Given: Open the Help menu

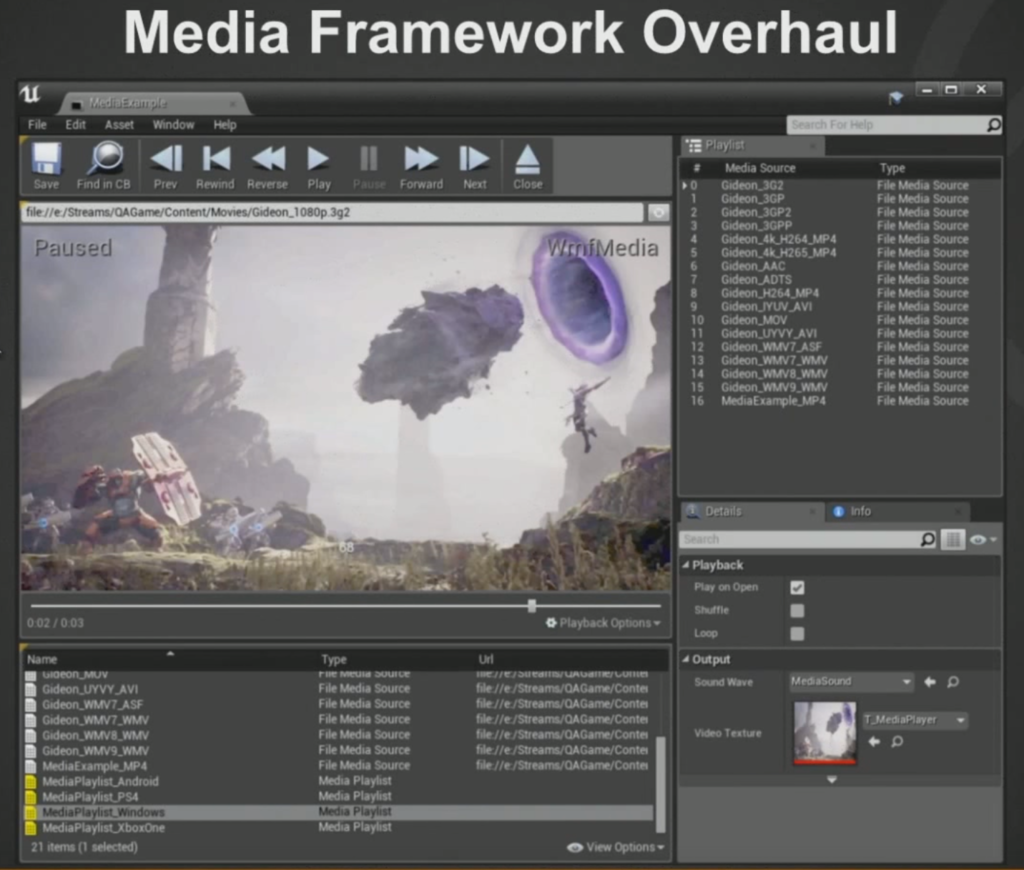Looking at the screenshot, I should [225, 125].
